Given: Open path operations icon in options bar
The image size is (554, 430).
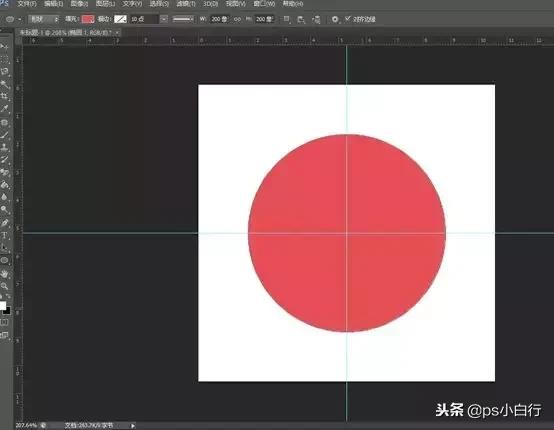Looking at the screenshot, I should click(287, 19).
